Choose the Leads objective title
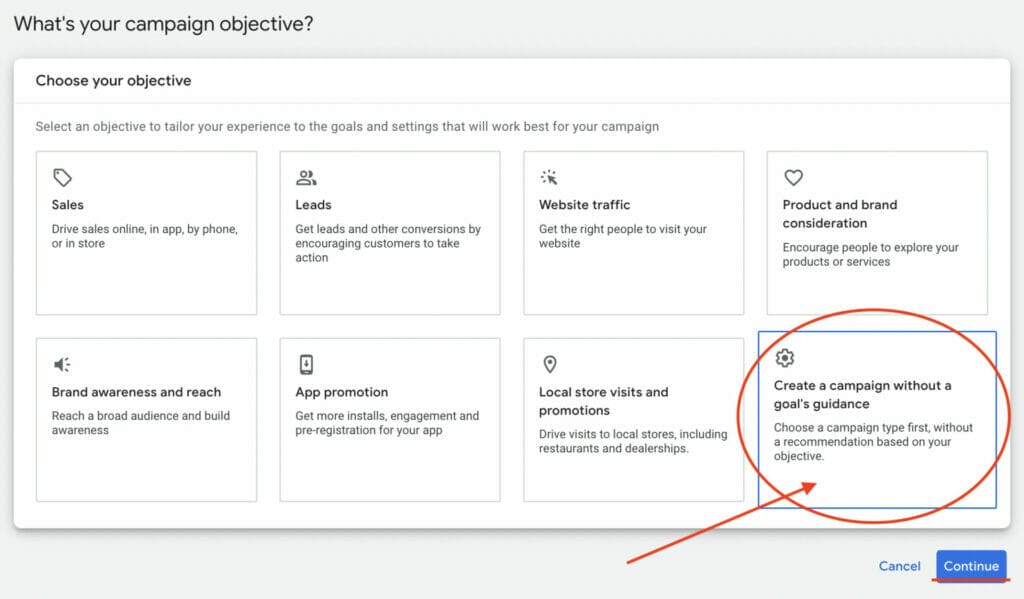 [313, 204]
